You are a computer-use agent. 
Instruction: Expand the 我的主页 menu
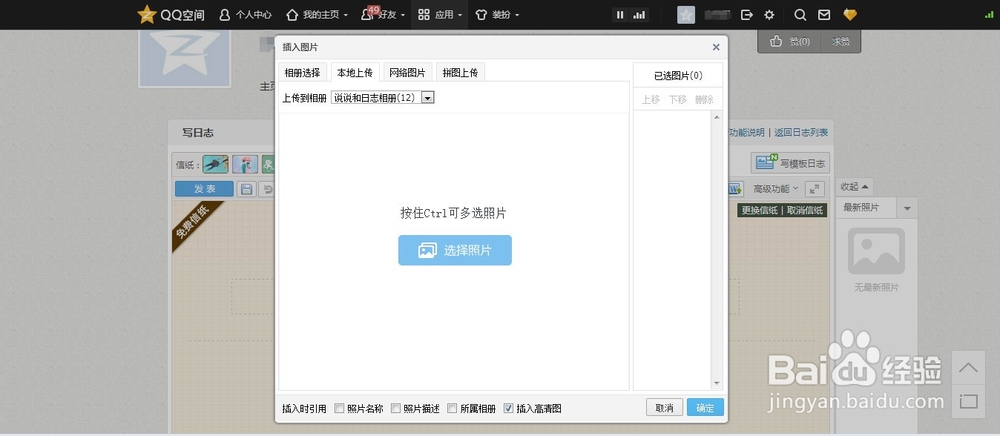[x=316, y=15]
